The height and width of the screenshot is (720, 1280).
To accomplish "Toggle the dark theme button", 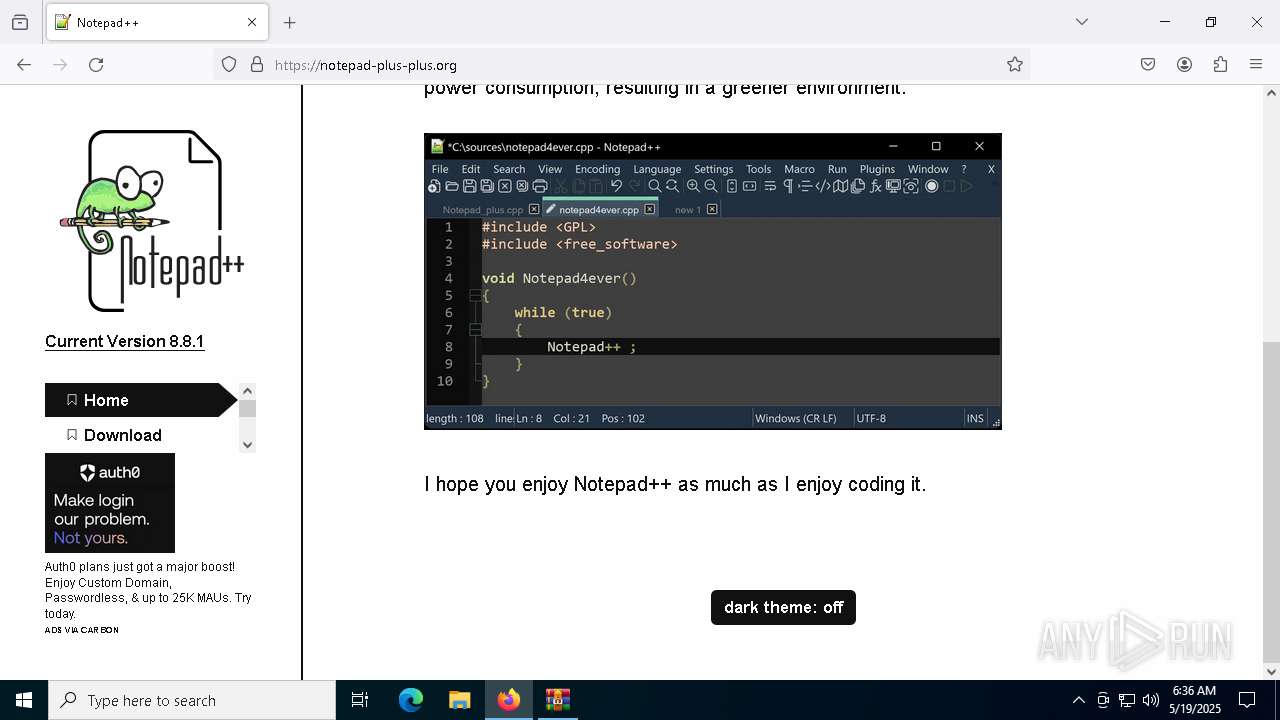I will pos(783,607).
